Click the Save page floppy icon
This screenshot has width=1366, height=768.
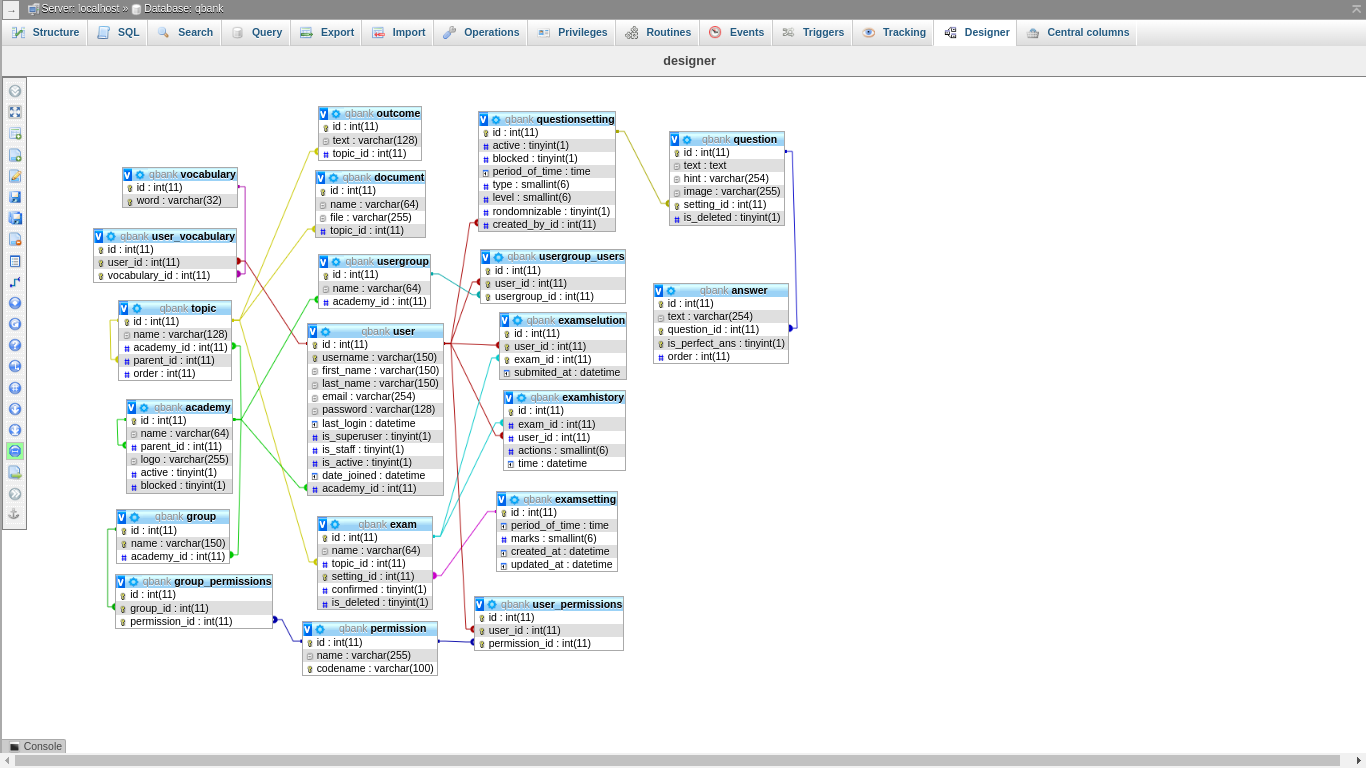(x=15, y=197)
